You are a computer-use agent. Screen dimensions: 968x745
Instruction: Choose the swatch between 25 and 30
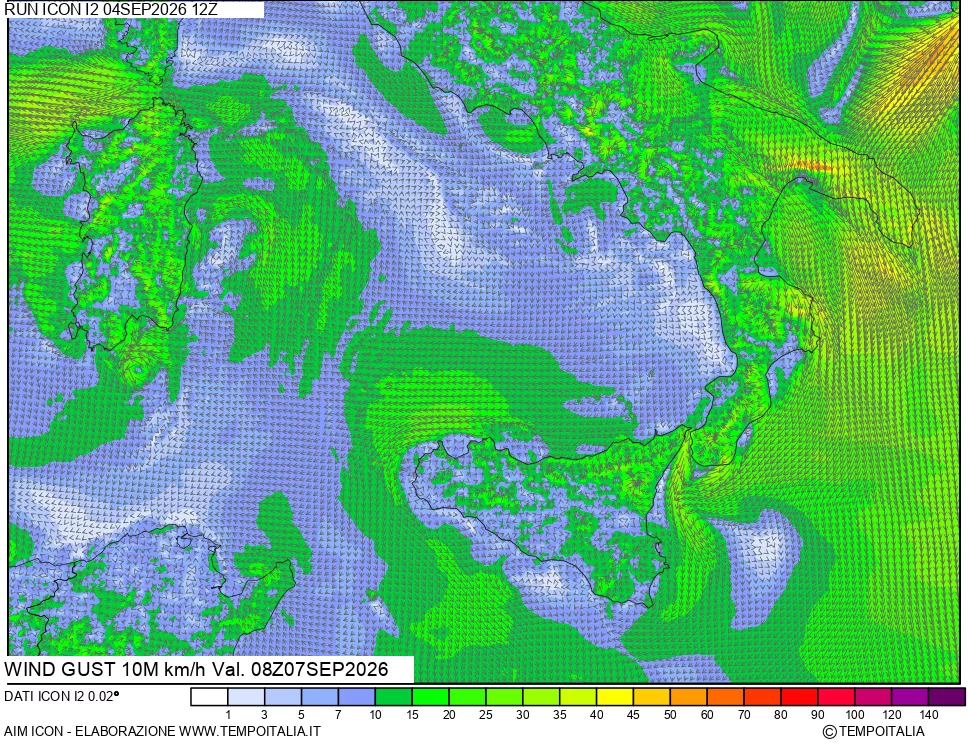pyautogui.click(x=504, y=697)
